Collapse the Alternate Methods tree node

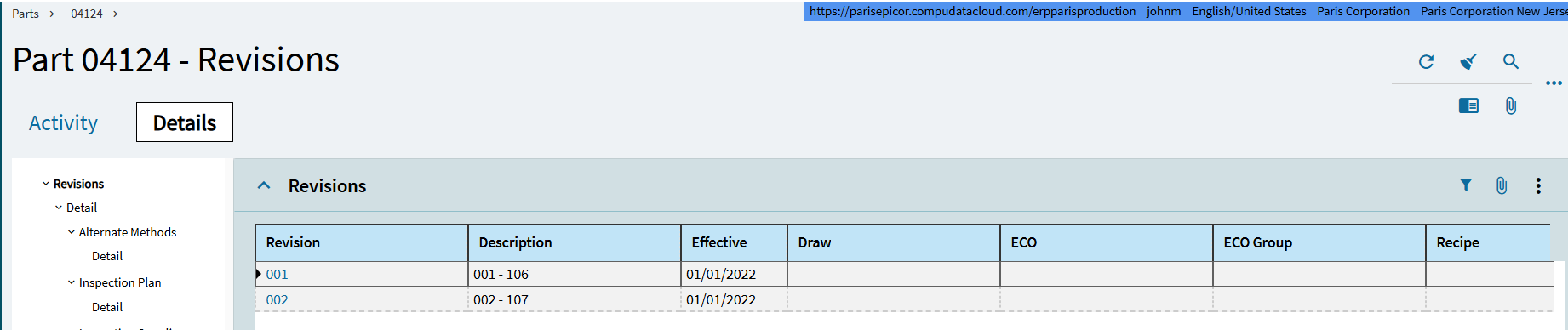click(72, 232)
